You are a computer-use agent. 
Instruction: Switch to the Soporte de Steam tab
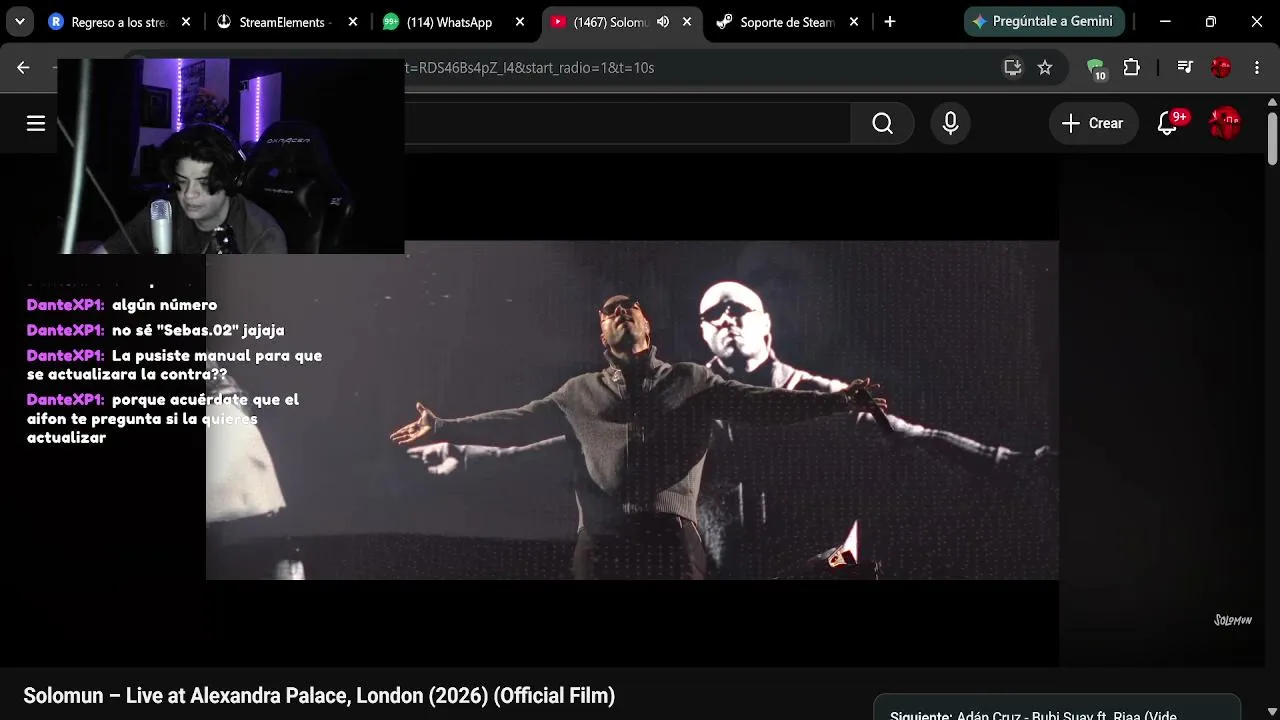click(x=786, y=22)
